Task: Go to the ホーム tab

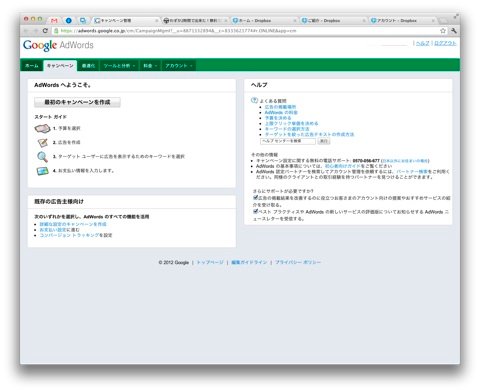Action: pos(32,66)
